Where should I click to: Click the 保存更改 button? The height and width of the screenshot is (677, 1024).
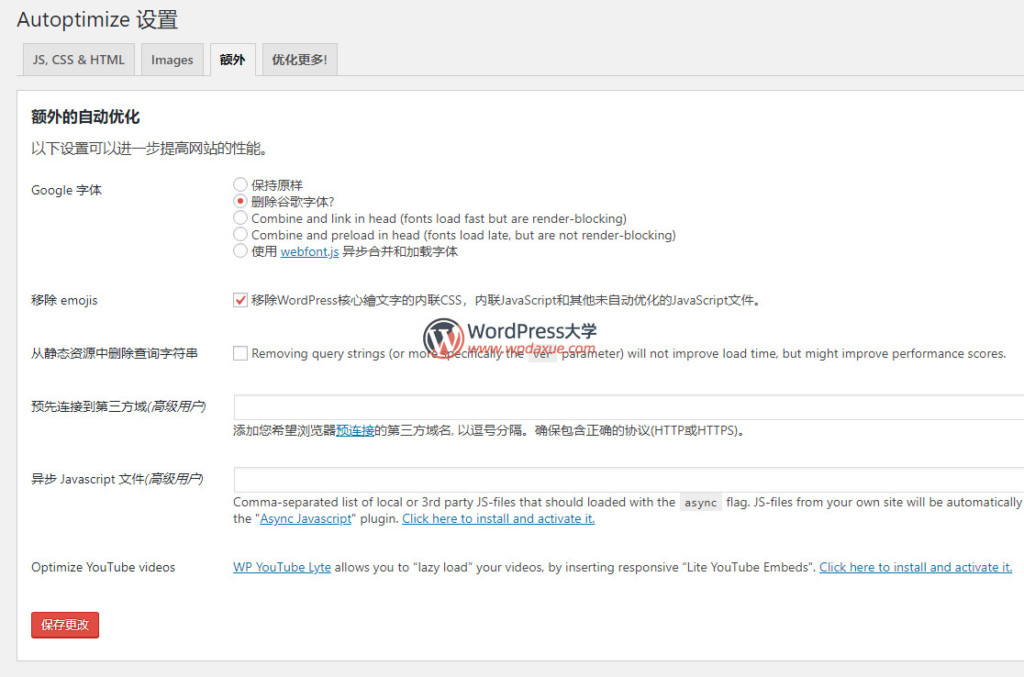pos(65,625)
